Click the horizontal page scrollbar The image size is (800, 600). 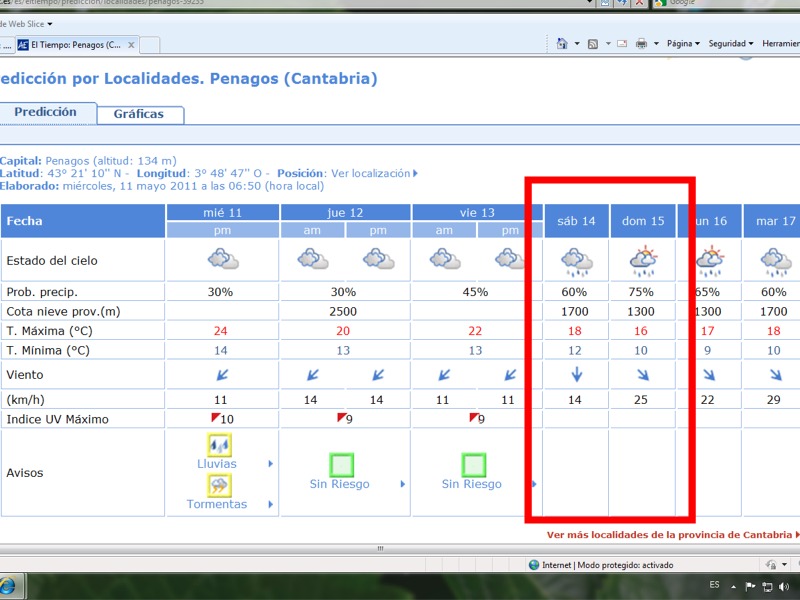pyautogui.click(x=380, y=549)
